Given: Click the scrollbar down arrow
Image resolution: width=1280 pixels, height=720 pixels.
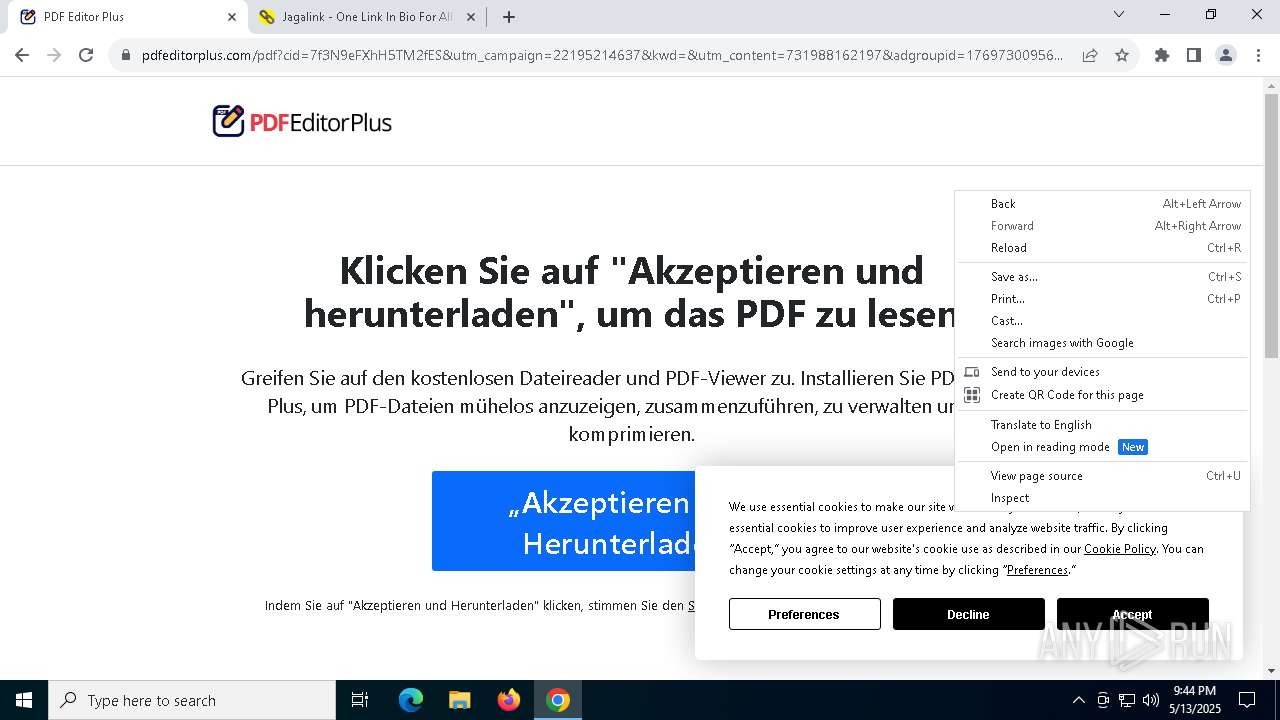Looking at the screenshot, I should click(x=1271, y=671).
